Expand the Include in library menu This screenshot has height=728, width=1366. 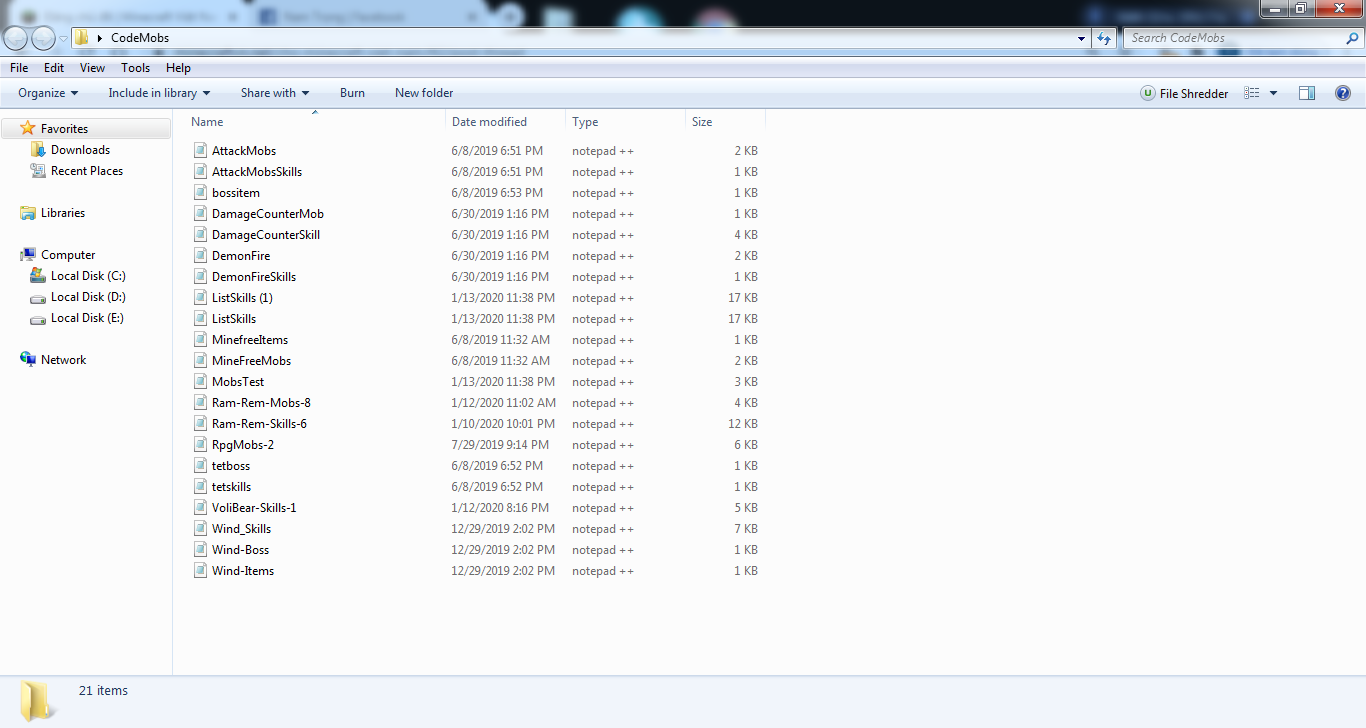160,93
